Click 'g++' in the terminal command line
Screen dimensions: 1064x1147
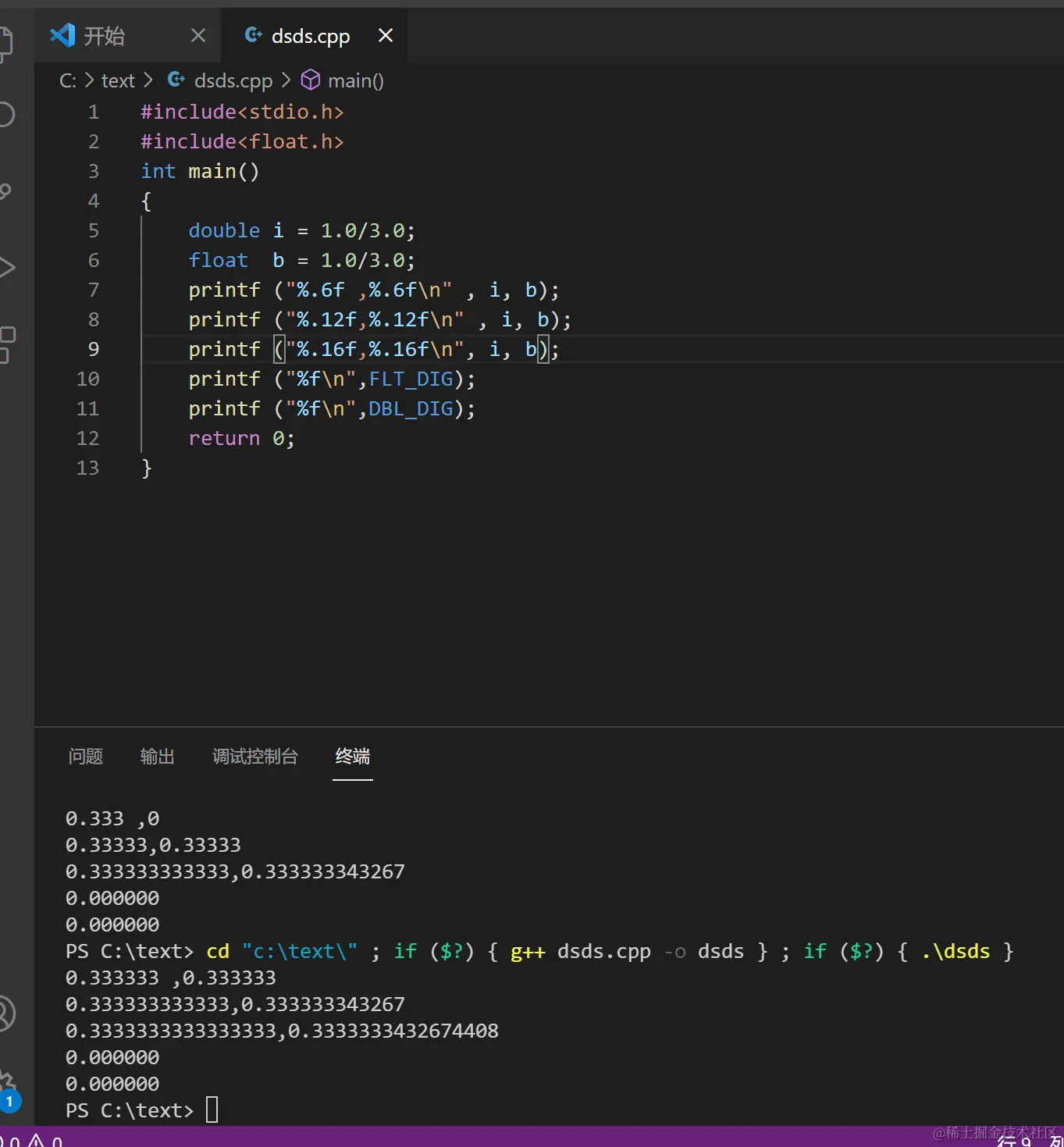coord(528,951)
